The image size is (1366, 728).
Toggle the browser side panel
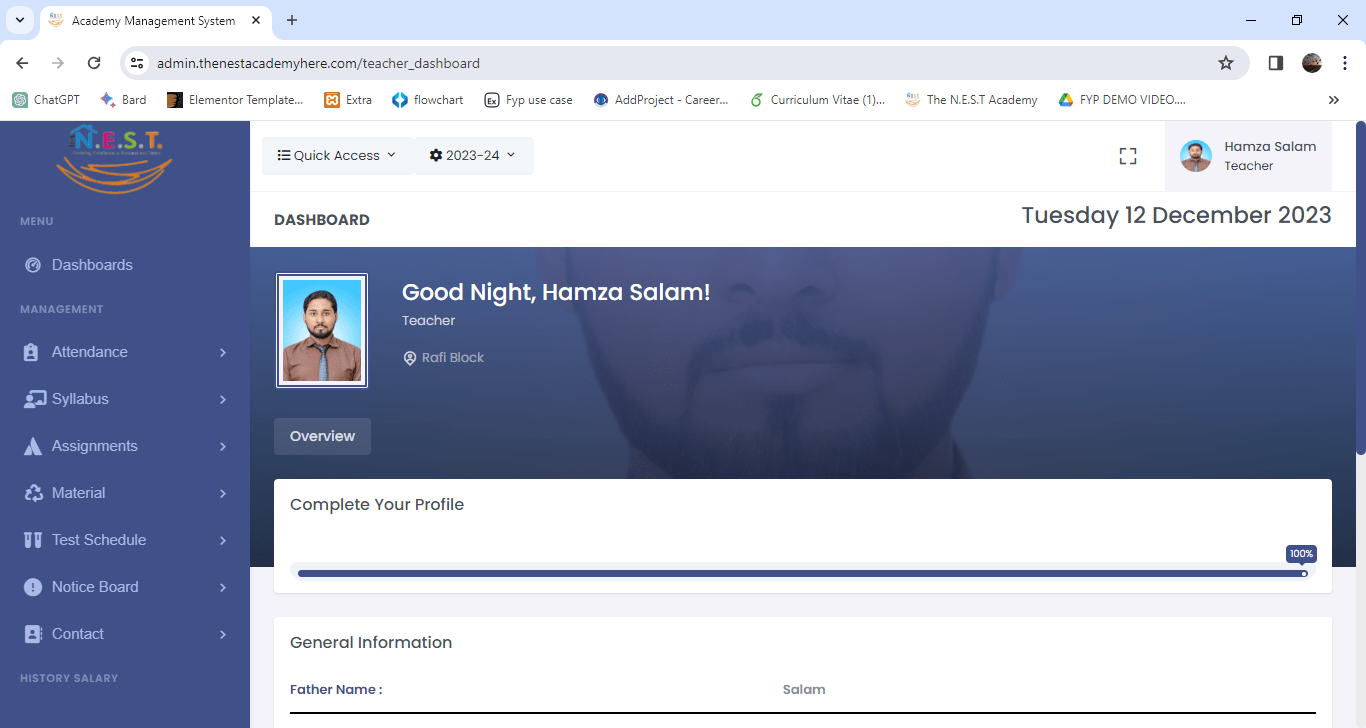[1275, 63]
